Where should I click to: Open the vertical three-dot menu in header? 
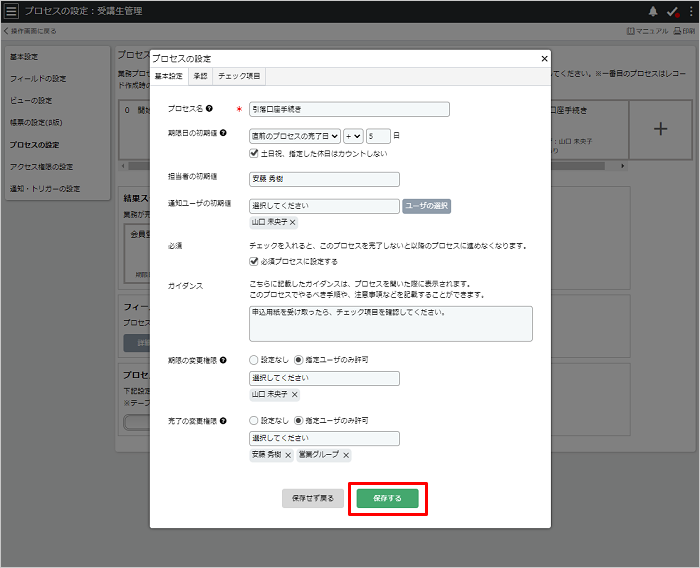pos(691,12)
